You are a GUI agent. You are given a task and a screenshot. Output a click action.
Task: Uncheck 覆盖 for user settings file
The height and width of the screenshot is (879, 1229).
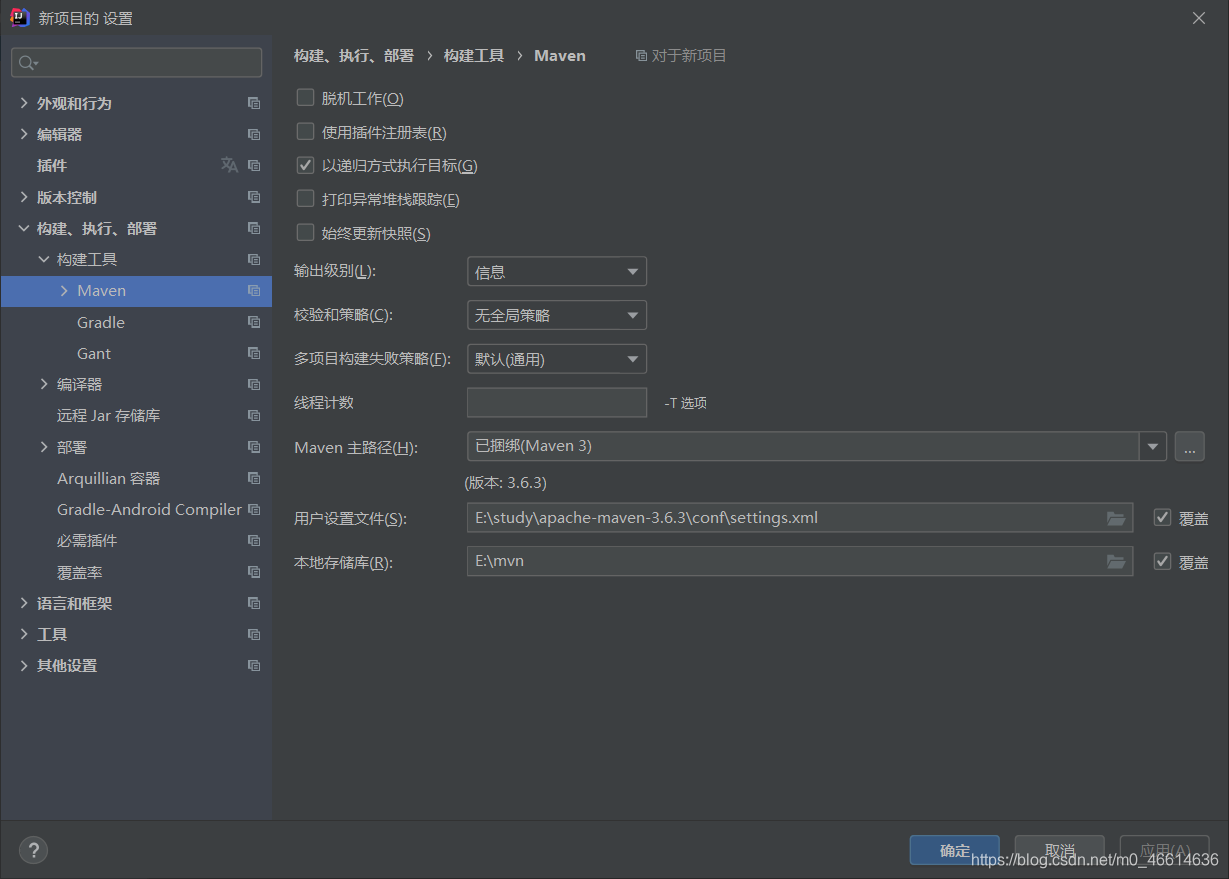click(x=1162, y=518)
